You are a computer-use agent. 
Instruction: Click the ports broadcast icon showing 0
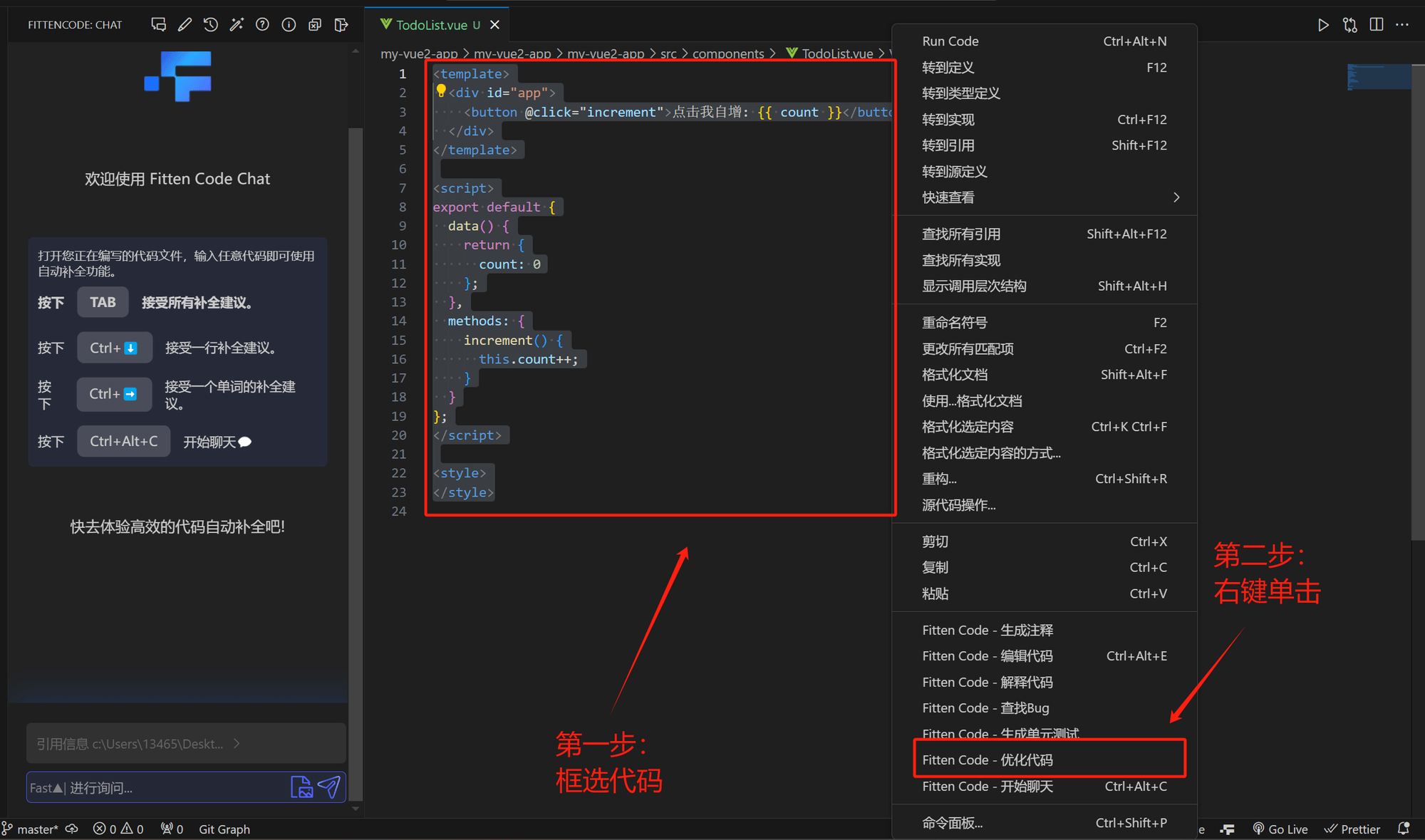pos(172,829)
